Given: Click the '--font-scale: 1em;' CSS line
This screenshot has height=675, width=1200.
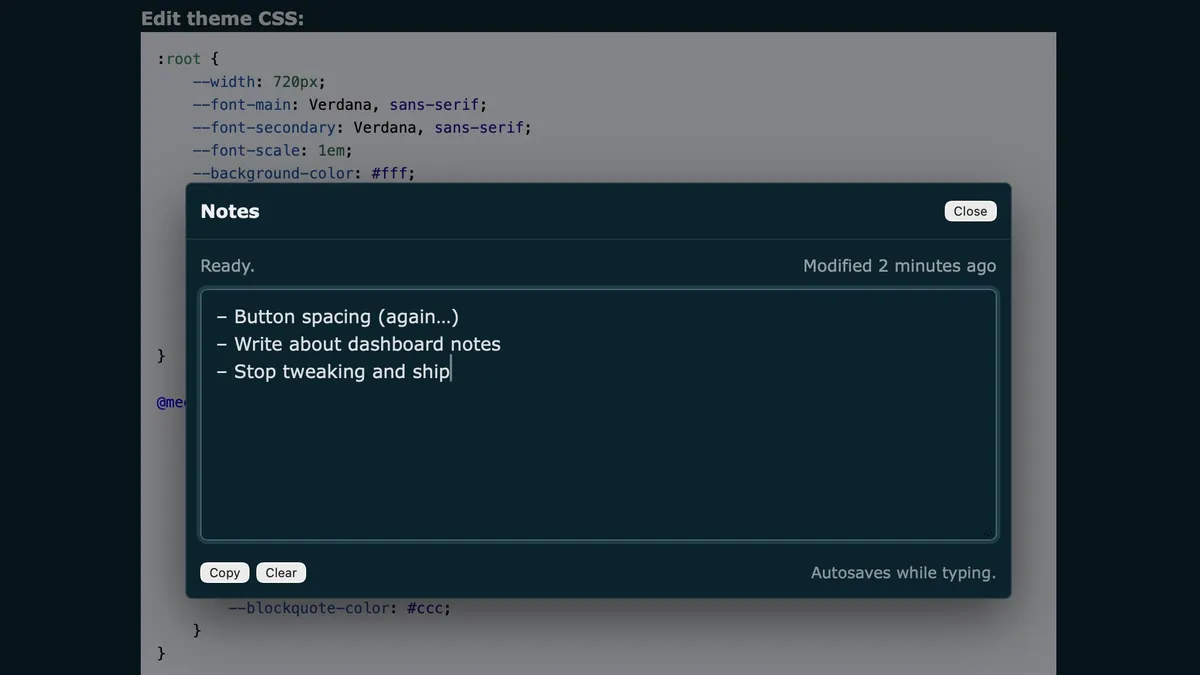Looking at the screenshot, I should point(272,151).
